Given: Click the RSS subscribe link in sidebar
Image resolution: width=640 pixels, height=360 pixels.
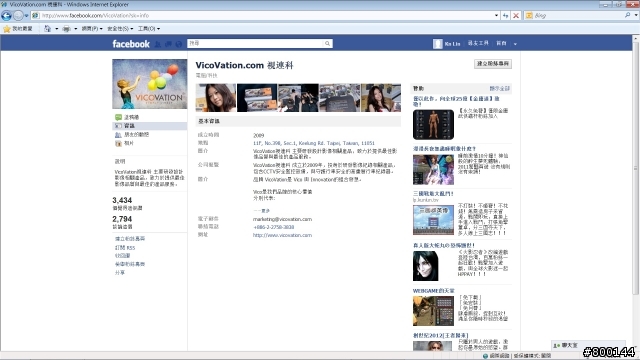Looking at the screenshot, I should 125,248.
